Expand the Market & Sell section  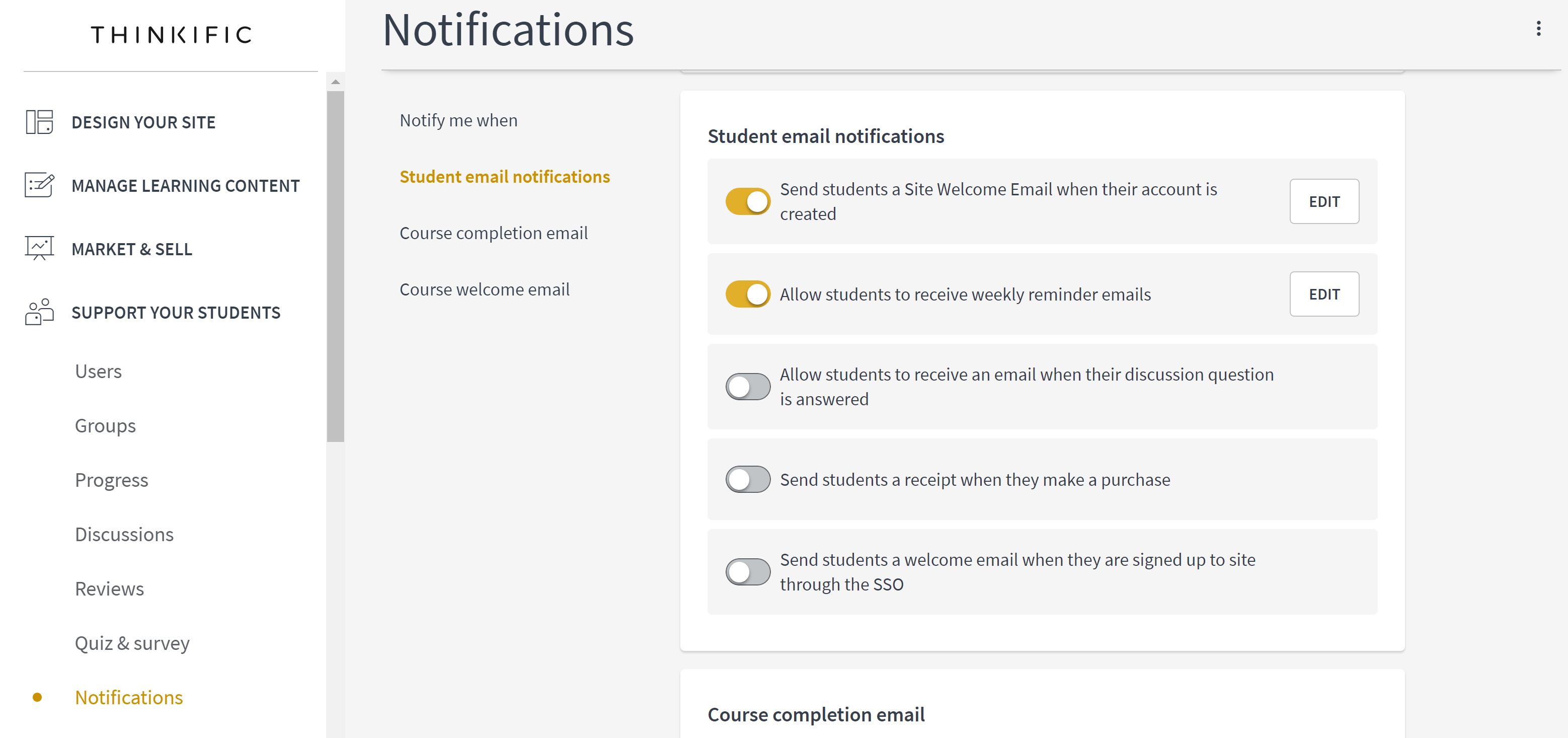click(x=132, y=249)
